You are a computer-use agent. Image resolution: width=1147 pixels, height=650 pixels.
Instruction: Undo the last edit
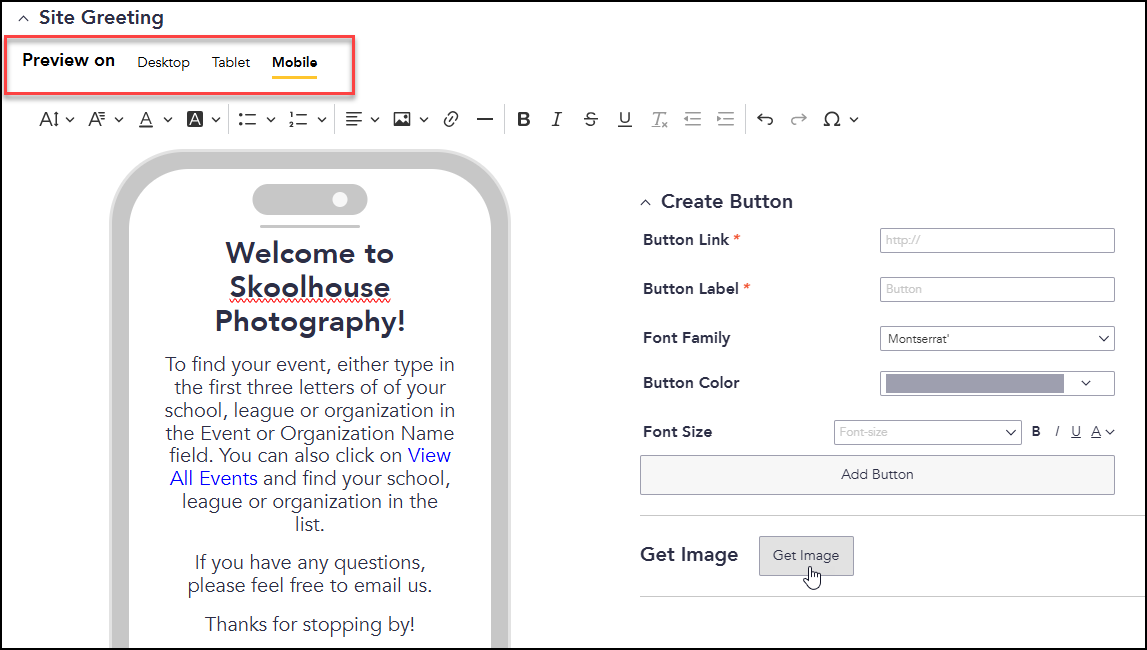pyautogui.click(x=765, y=119)
